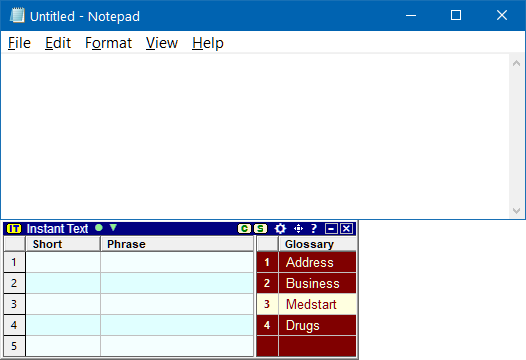Click the Short cell in row 1
526x360 pixels.
pos(63,262)
